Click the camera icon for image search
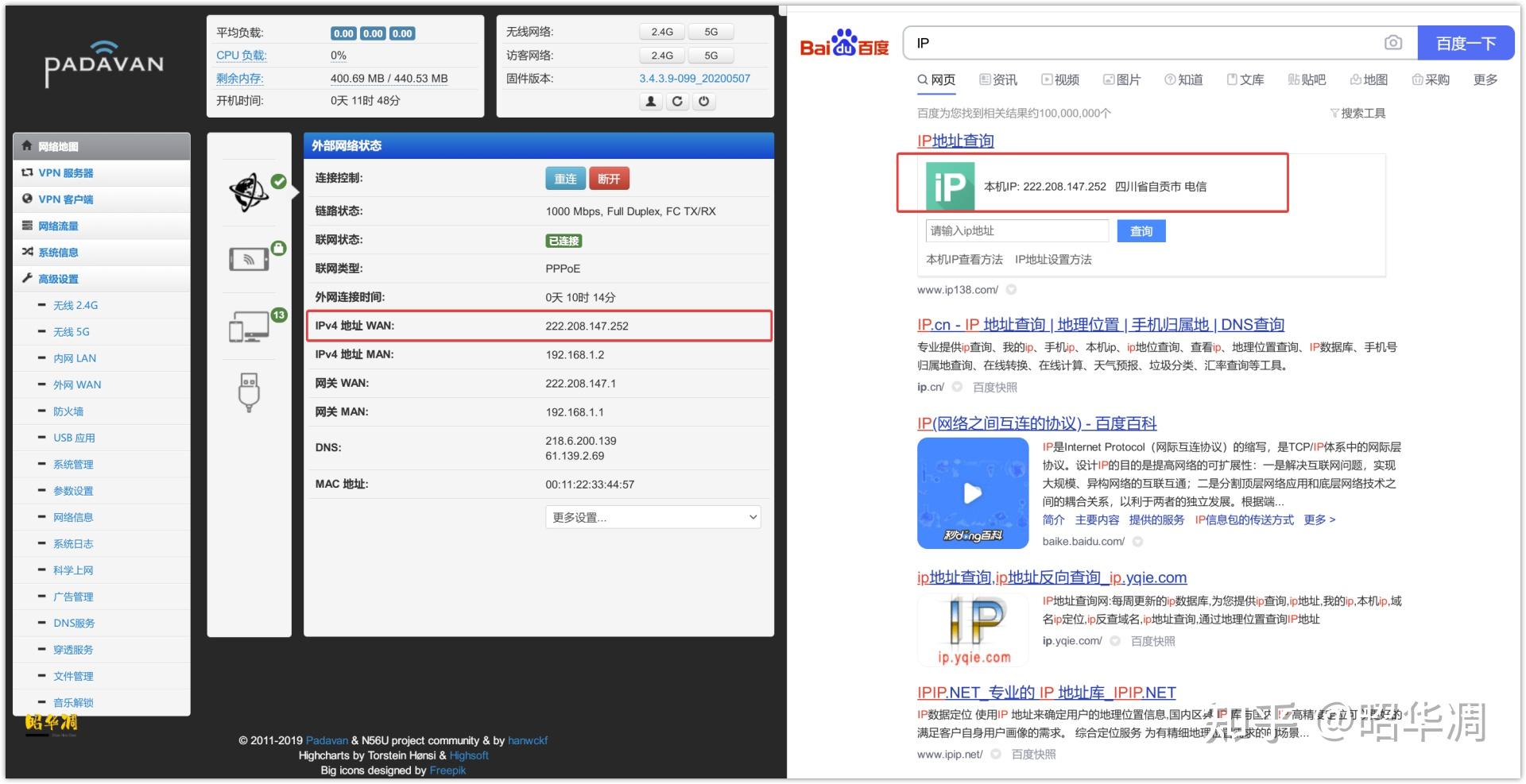1526x784 pixels. (1393, 43)
